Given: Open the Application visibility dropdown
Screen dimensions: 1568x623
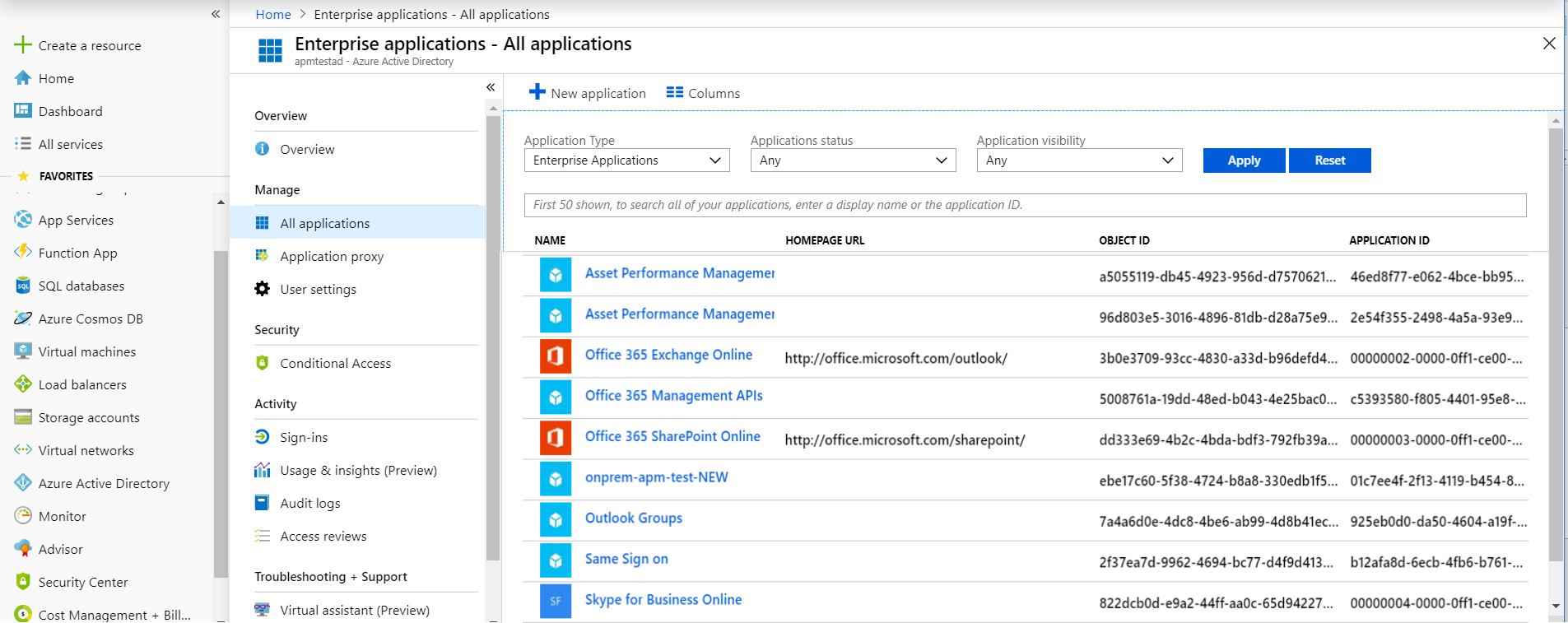Looking at the screenshot, I should pyautogui.click(x=1080, y=160).
